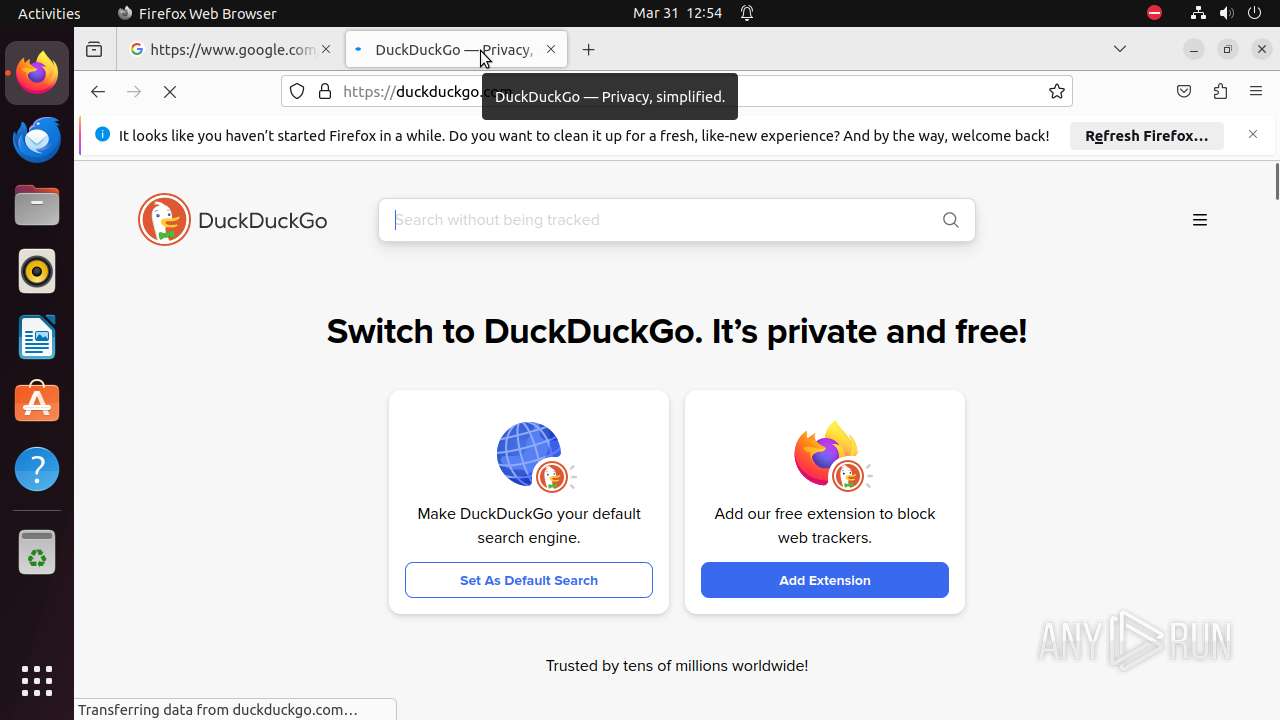Image resolution: width=1280 pixels, height=720 pixels.
Task: Click the DuckDuckGo duck logo
Action: (164, 220)
